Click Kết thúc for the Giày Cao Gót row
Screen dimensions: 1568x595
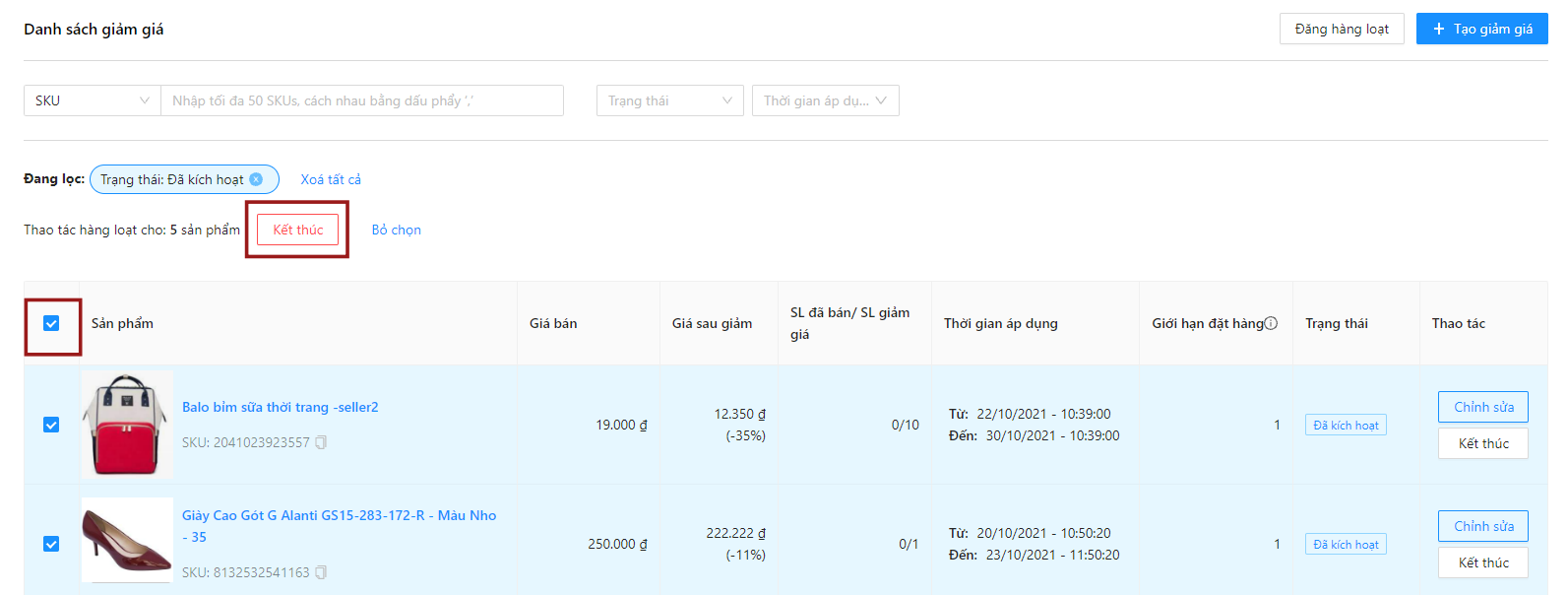1483,562
